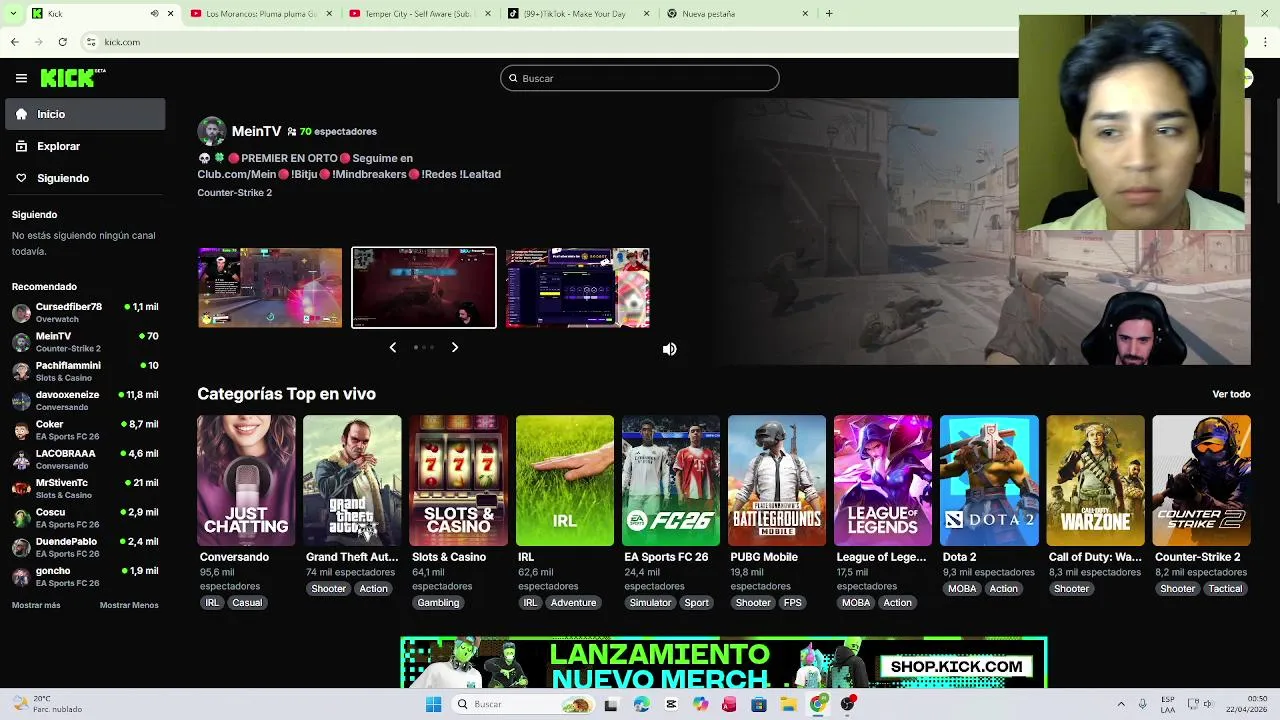Open goncho recommended channel
The width and height of the screenshot is (1280, 720).
[85, 577]
